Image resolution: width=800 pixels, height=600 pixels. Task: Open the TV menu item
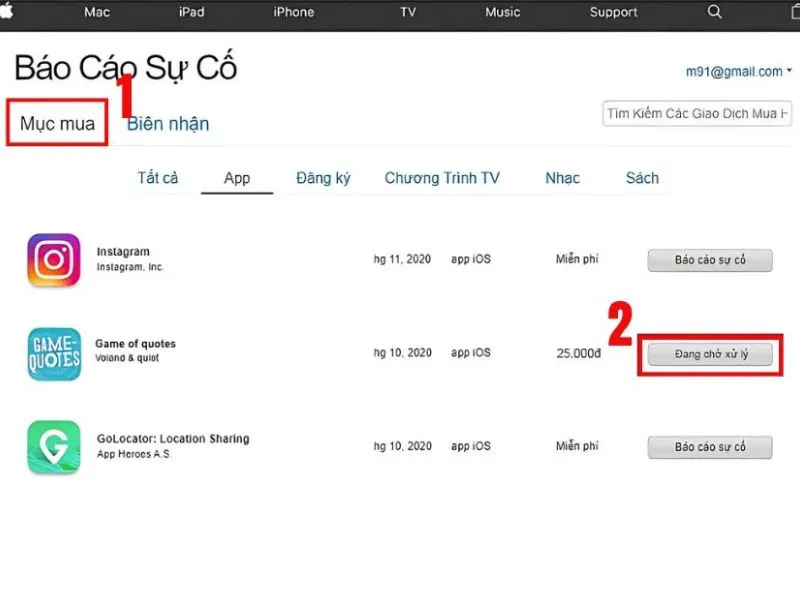[408, 12]
